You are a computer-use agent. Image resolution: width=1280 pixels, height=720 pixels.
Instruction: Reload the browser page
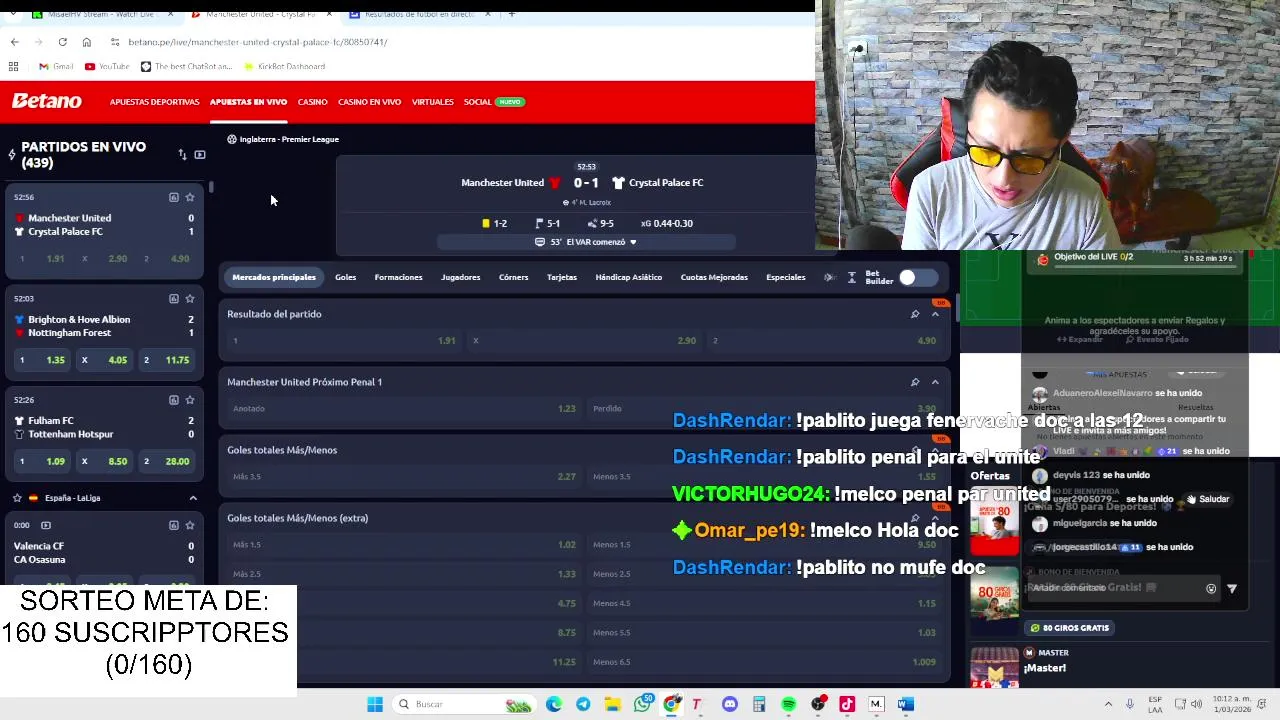(62, 42)
